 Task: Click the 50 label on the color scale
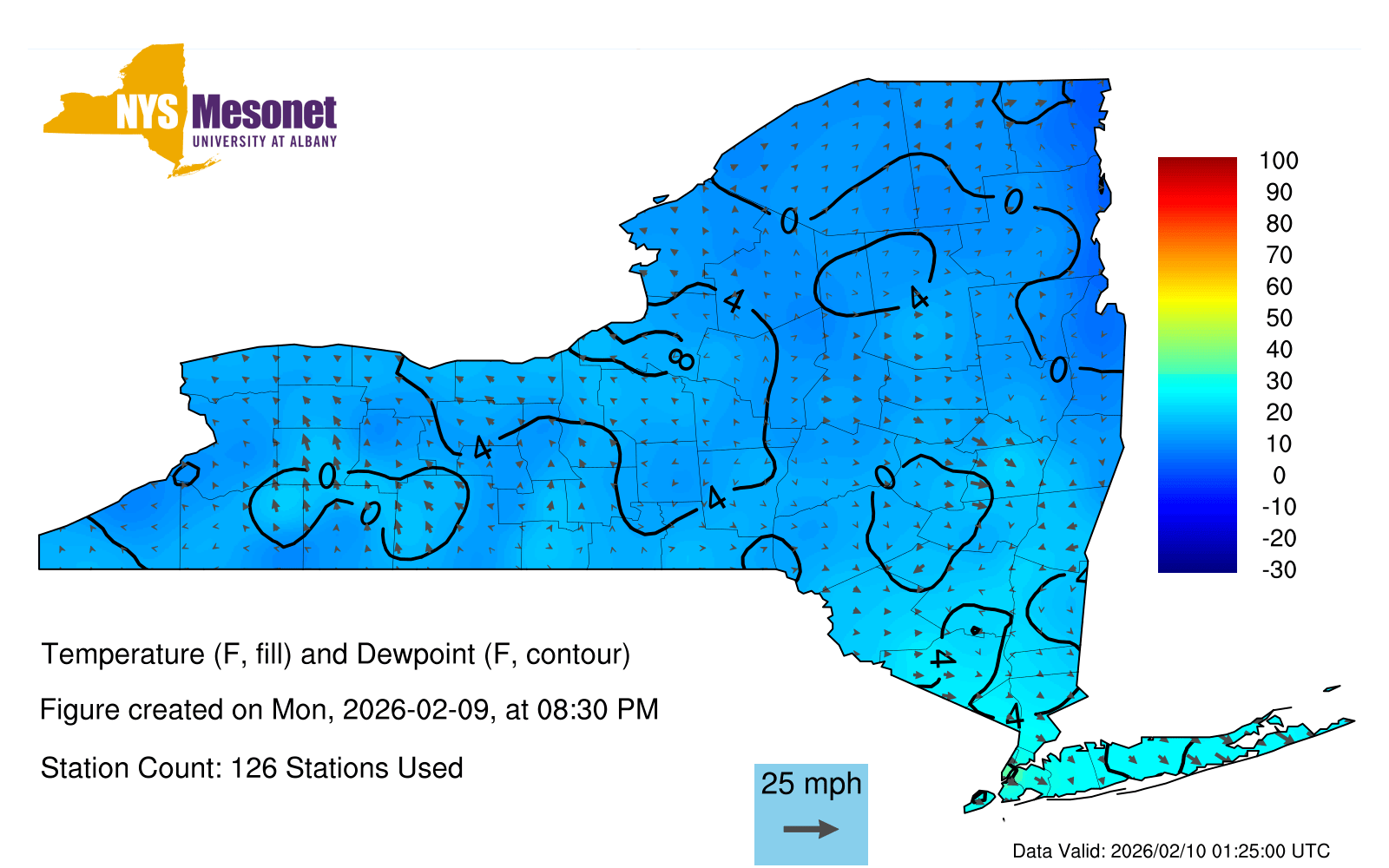pyautogui.click(x=1278, y=318)
